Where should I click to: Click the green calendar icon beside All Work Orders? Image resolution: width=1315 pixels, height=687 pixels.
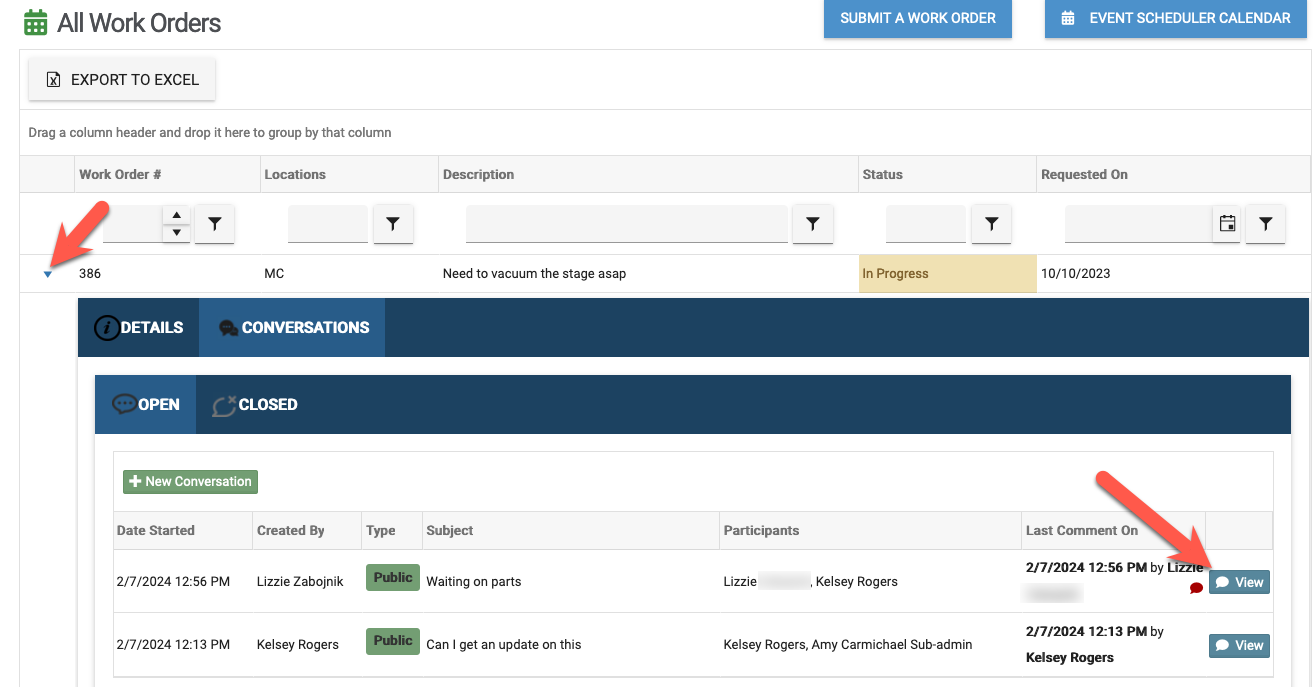tap(36, 22)
